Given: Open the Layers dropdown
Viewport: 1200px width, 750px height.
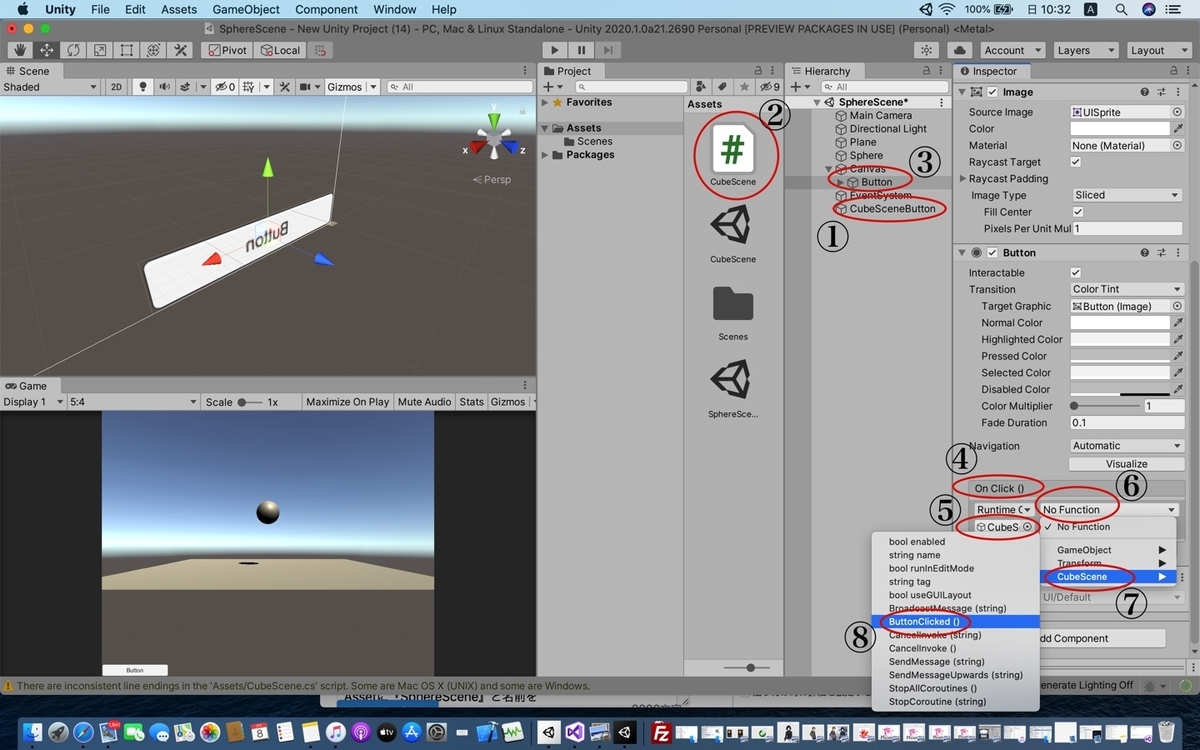Looking at the screenshot, I should point(1084,50).
